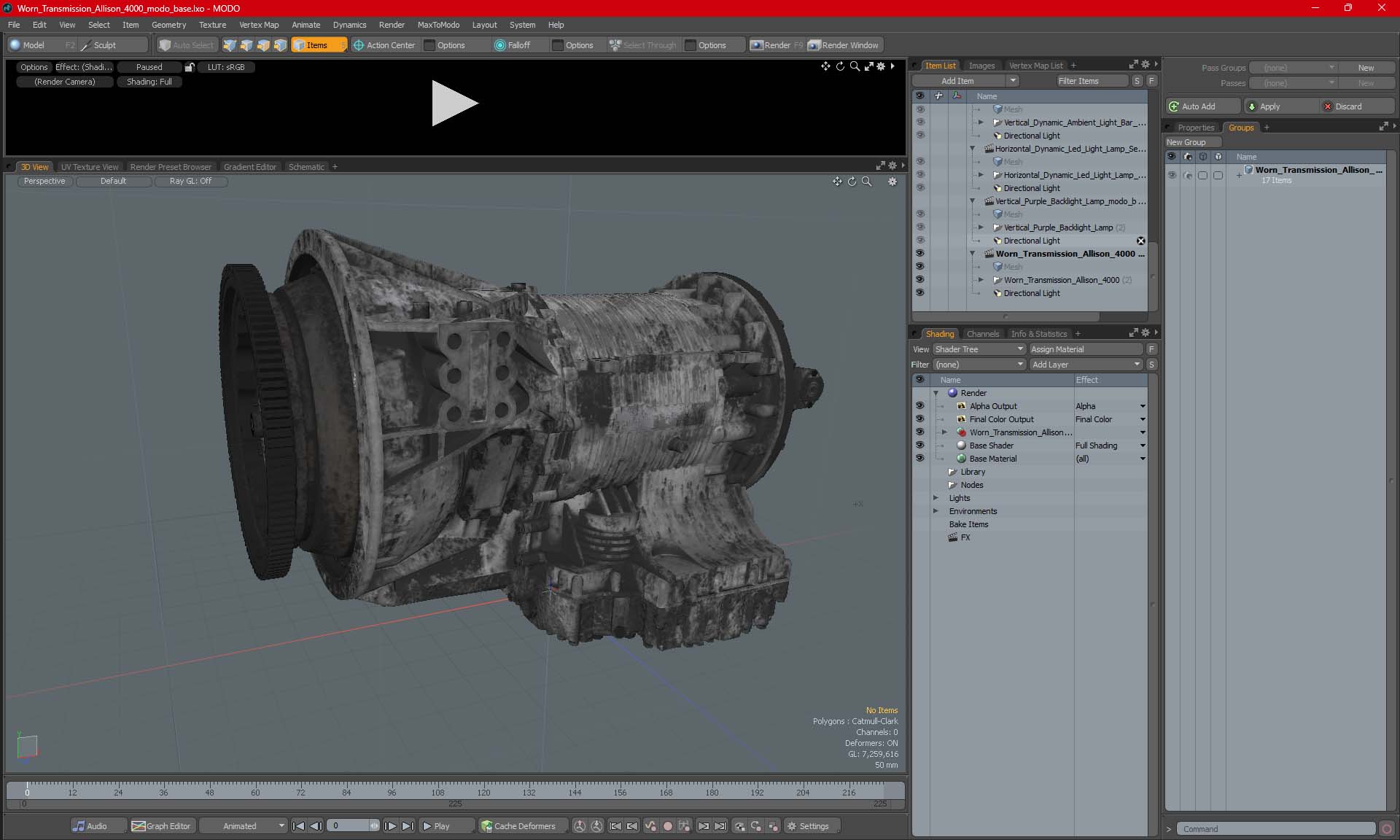Toggle Action Center Options checkbox
The image size is (1400, 840).
[x=429, y=45]
